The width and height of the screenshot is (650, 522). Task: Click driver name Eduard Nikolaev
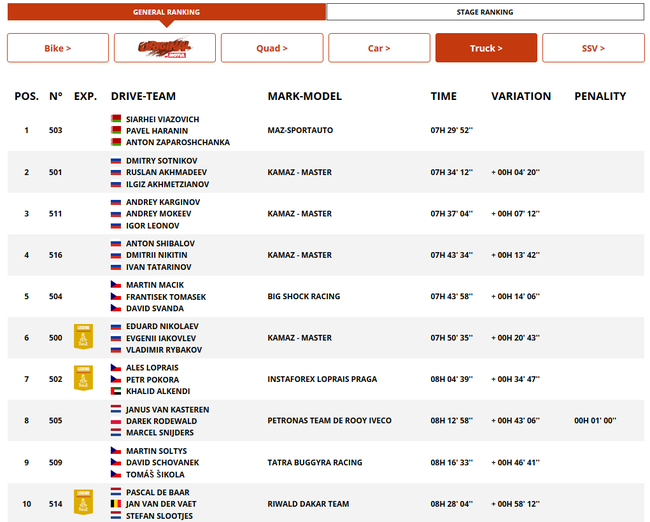[x=162, y=326]
